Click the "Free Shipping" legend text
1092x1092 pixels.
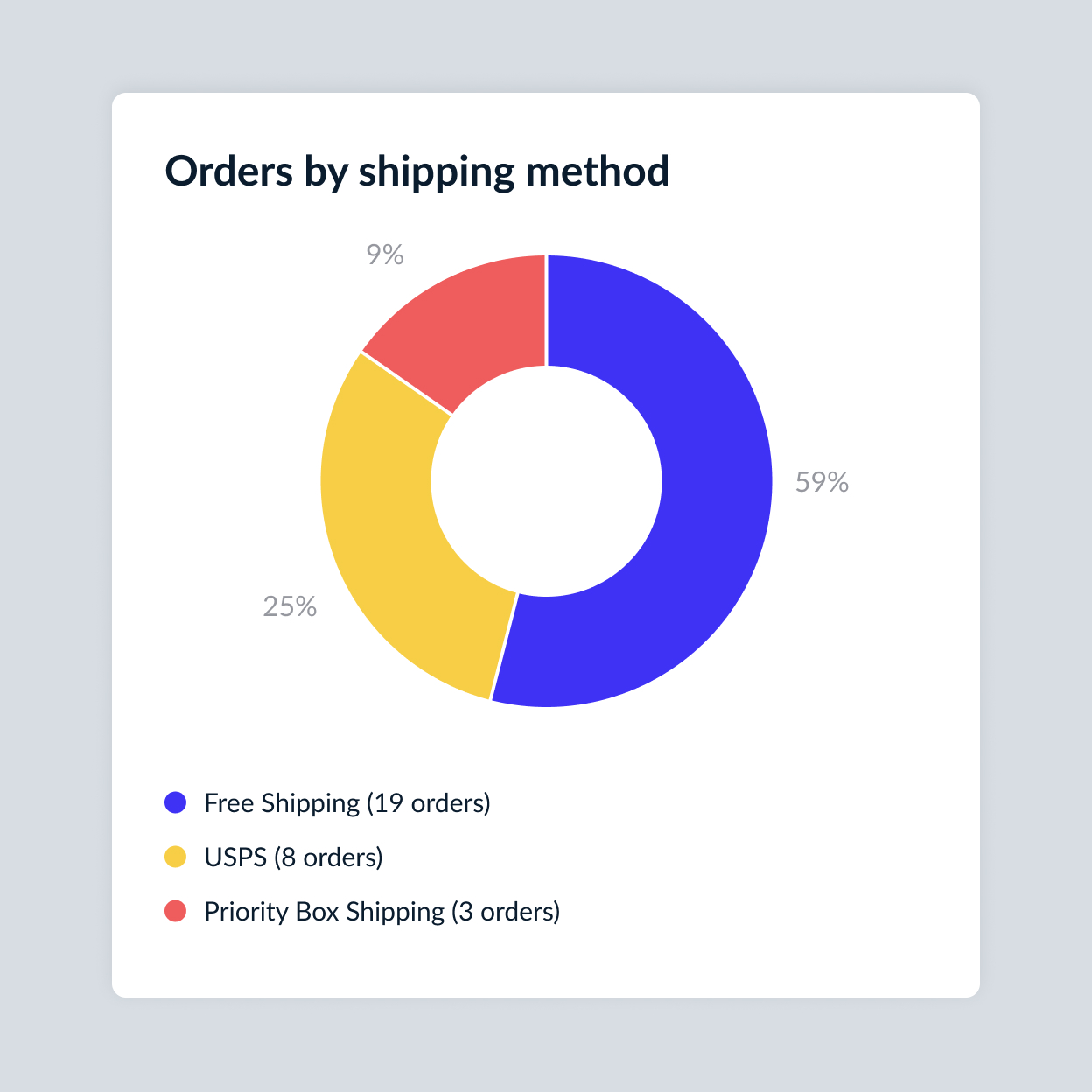coord(282,802)
